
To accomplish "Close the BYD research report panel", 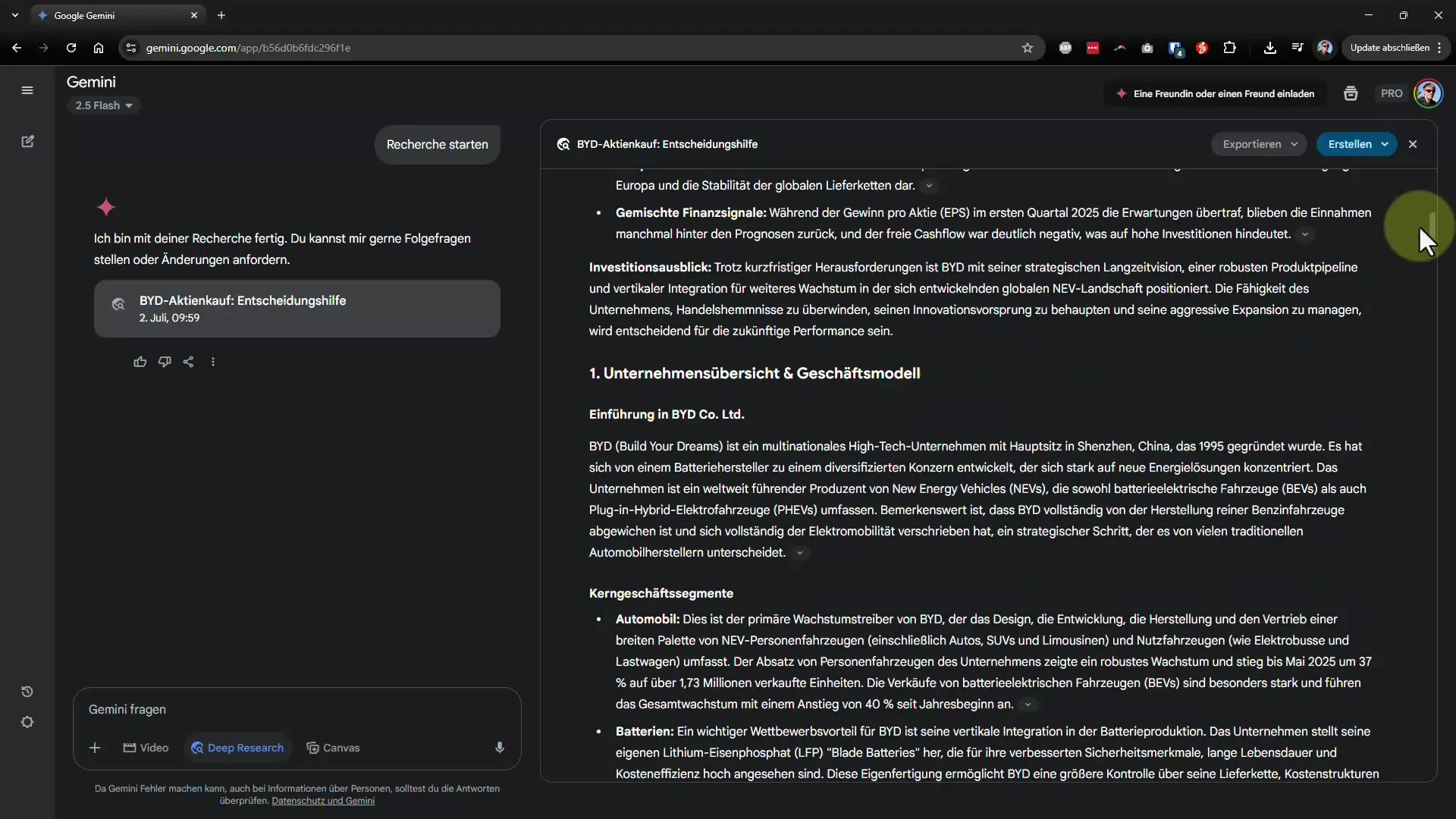I will tap(1413, 144).
